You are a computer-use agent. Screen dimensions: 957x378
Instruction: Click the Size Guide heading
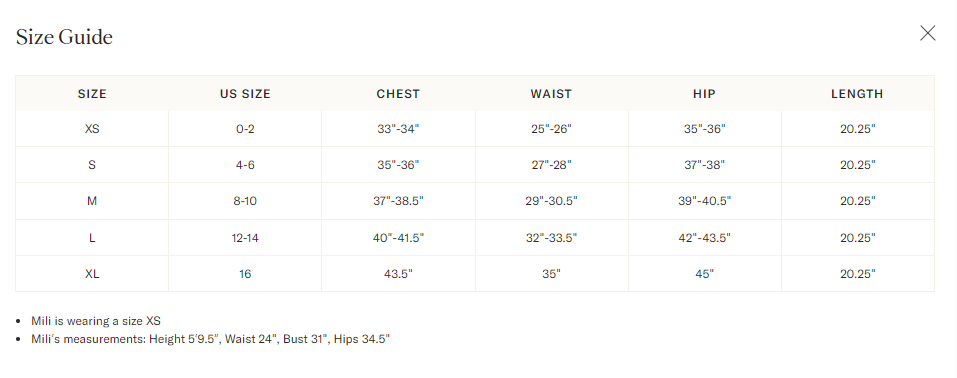click(64, 37)
